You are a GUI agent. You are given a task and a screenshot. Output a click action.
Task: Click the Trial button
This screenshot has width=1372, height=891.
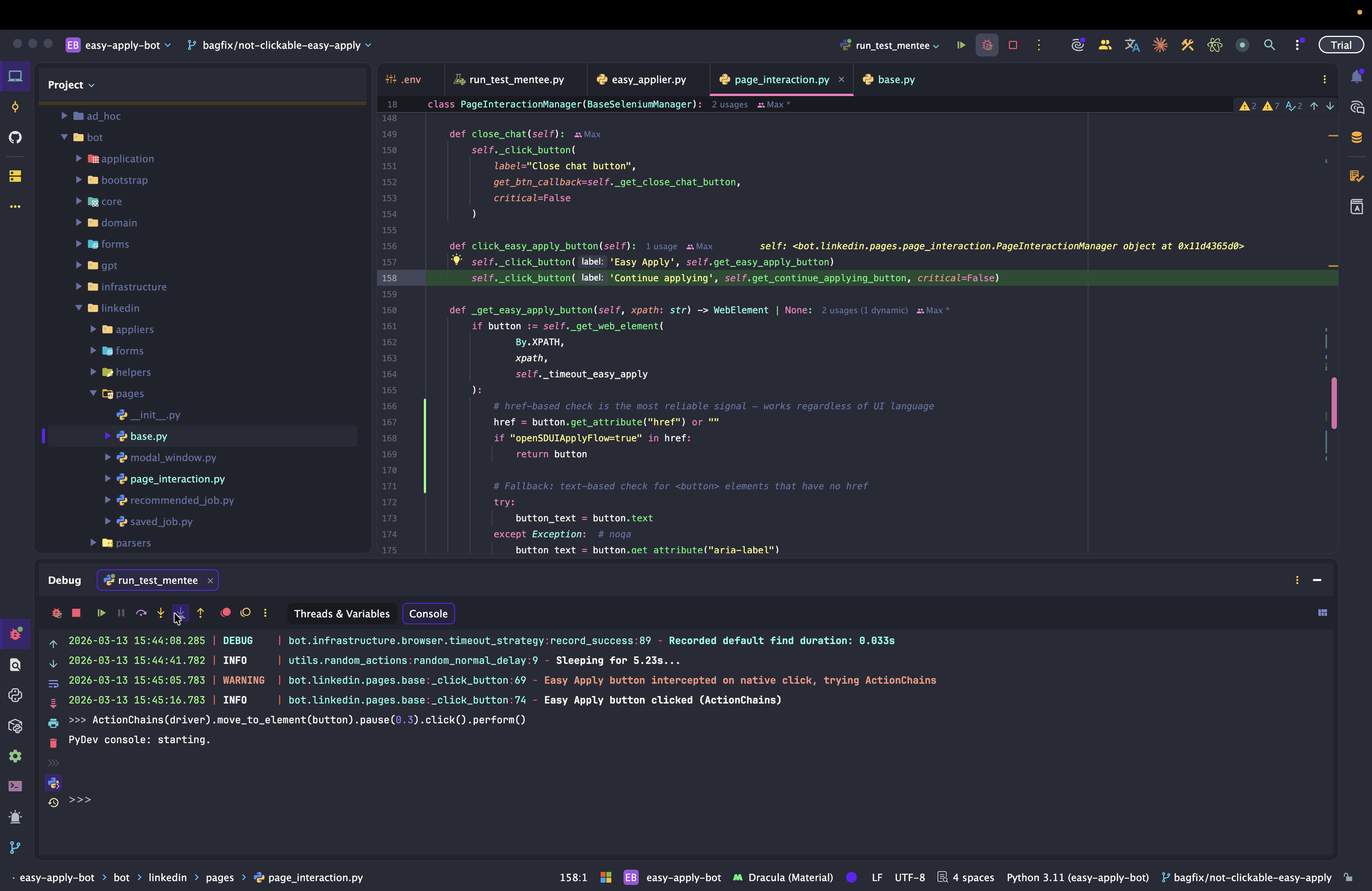pyautogui.click(x=1341, y=45)
